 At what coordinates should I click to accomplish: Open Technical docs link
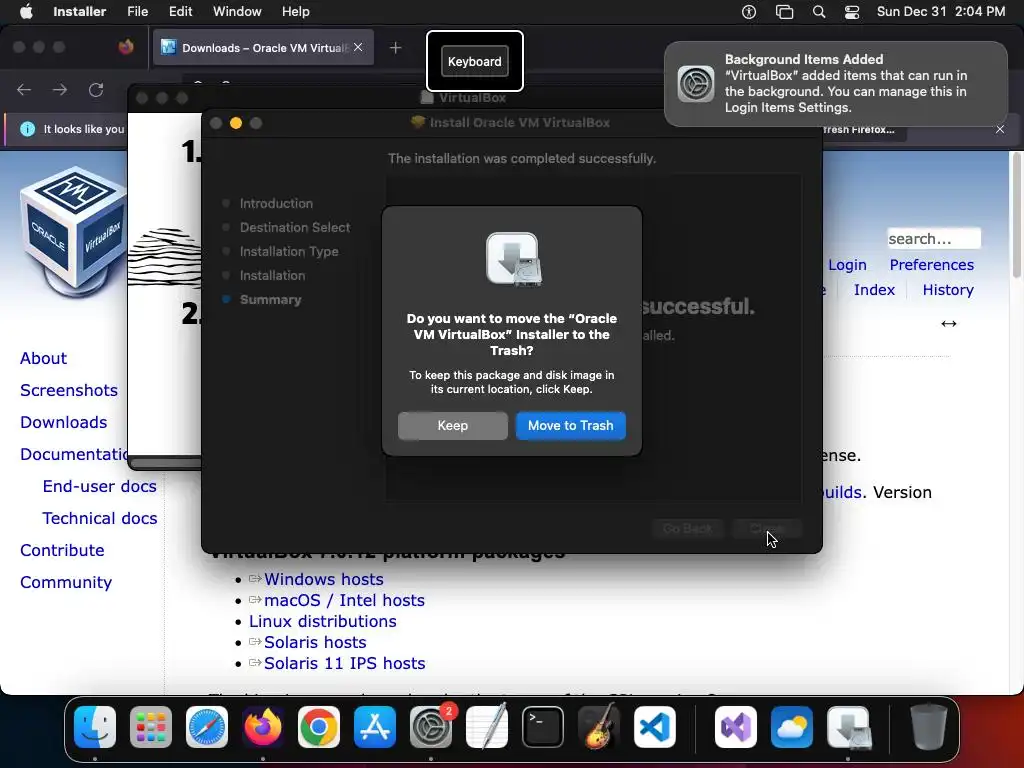[x=99, y=518]
